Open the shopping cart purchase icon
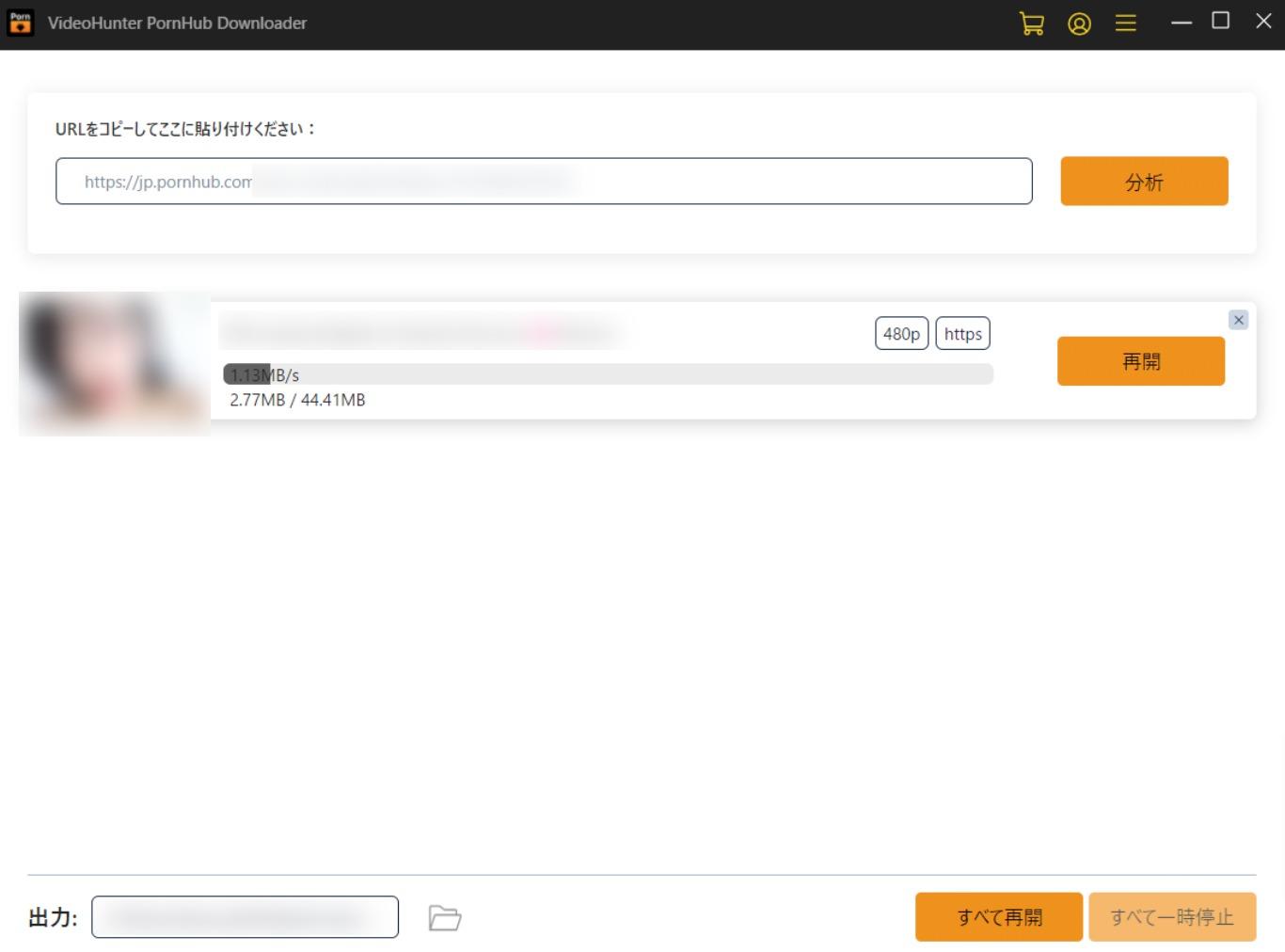The height and width of the screenshot is (952, 1285). [1032, 24]
